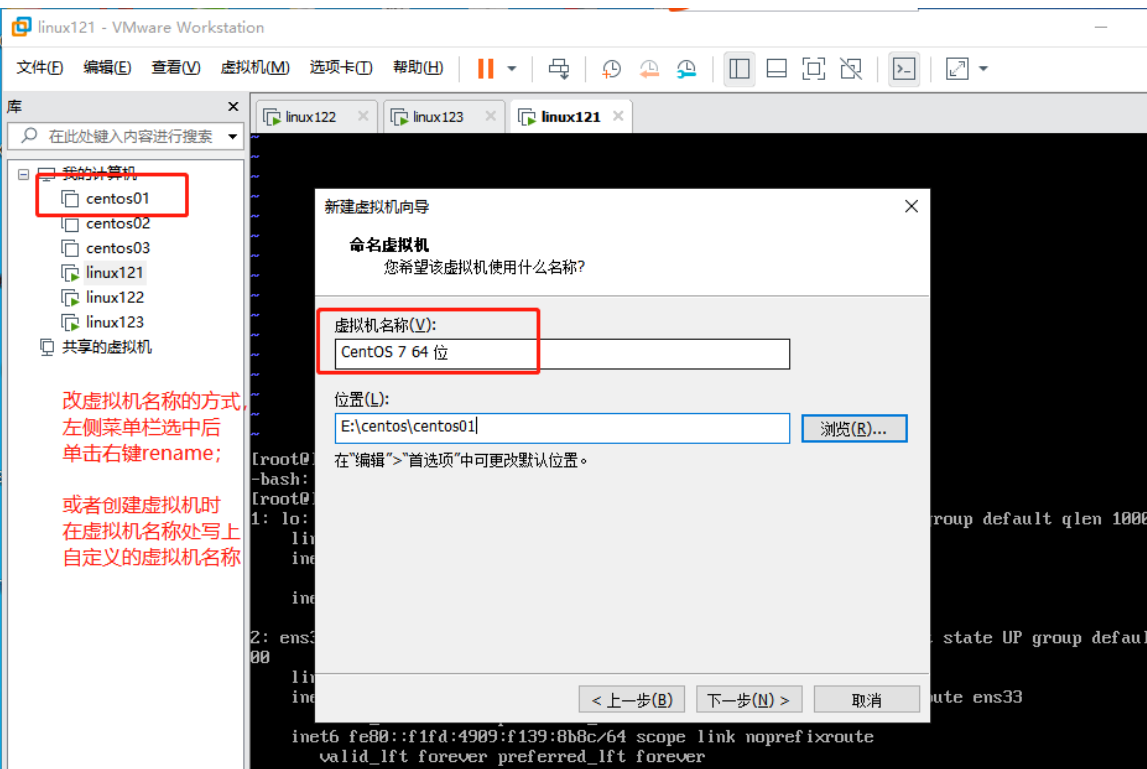Click the revert to snapshot icon

click(649, 69)
